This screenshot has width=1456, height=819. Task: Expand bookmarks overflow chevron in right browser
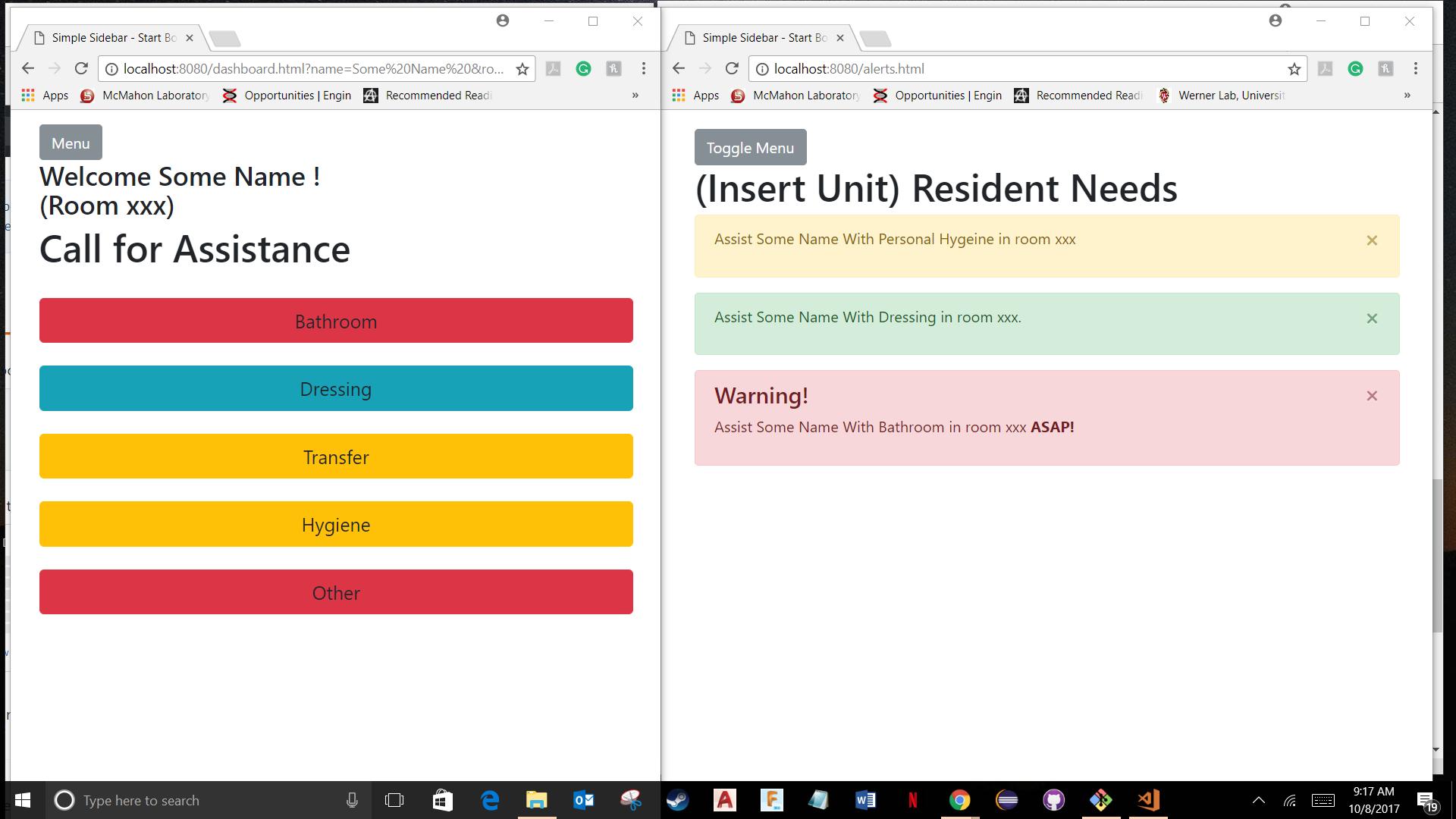pyautogui.click(x=1407, y=96)
